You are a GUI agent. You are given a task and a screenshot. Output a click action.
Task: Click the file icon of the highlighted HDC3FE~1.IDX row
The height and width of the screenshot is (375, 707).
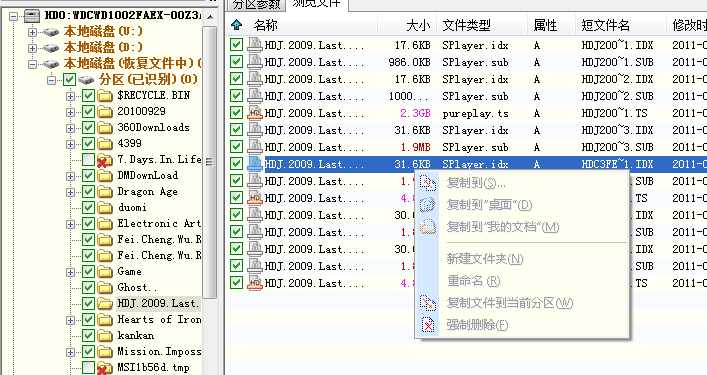click(255, 164)
